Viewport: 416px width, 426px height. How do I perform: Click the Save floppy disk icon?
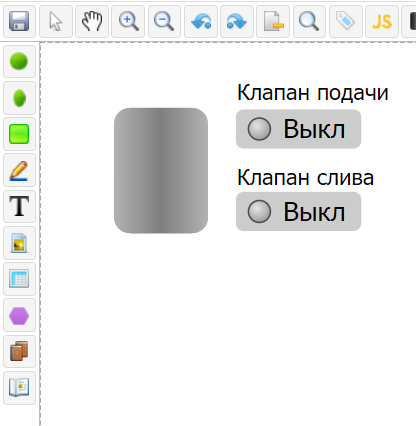point(19,21)
